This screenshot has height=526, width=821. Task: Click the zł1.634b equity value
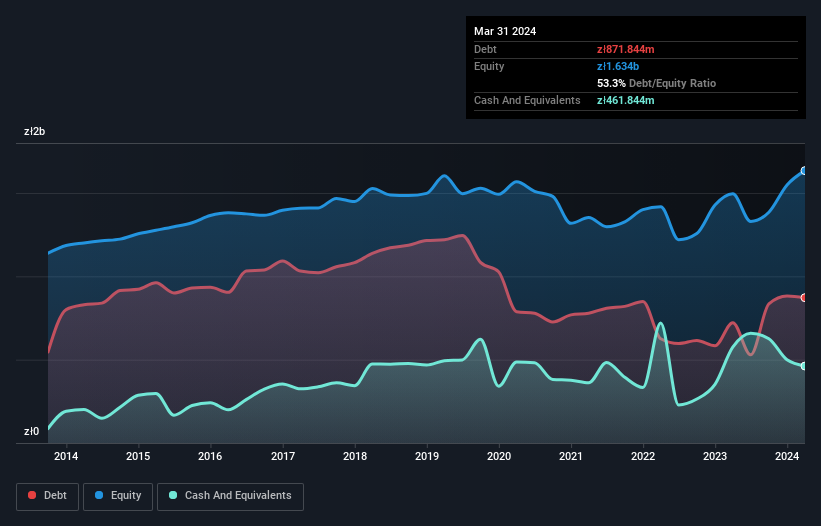tap(618, 66)
